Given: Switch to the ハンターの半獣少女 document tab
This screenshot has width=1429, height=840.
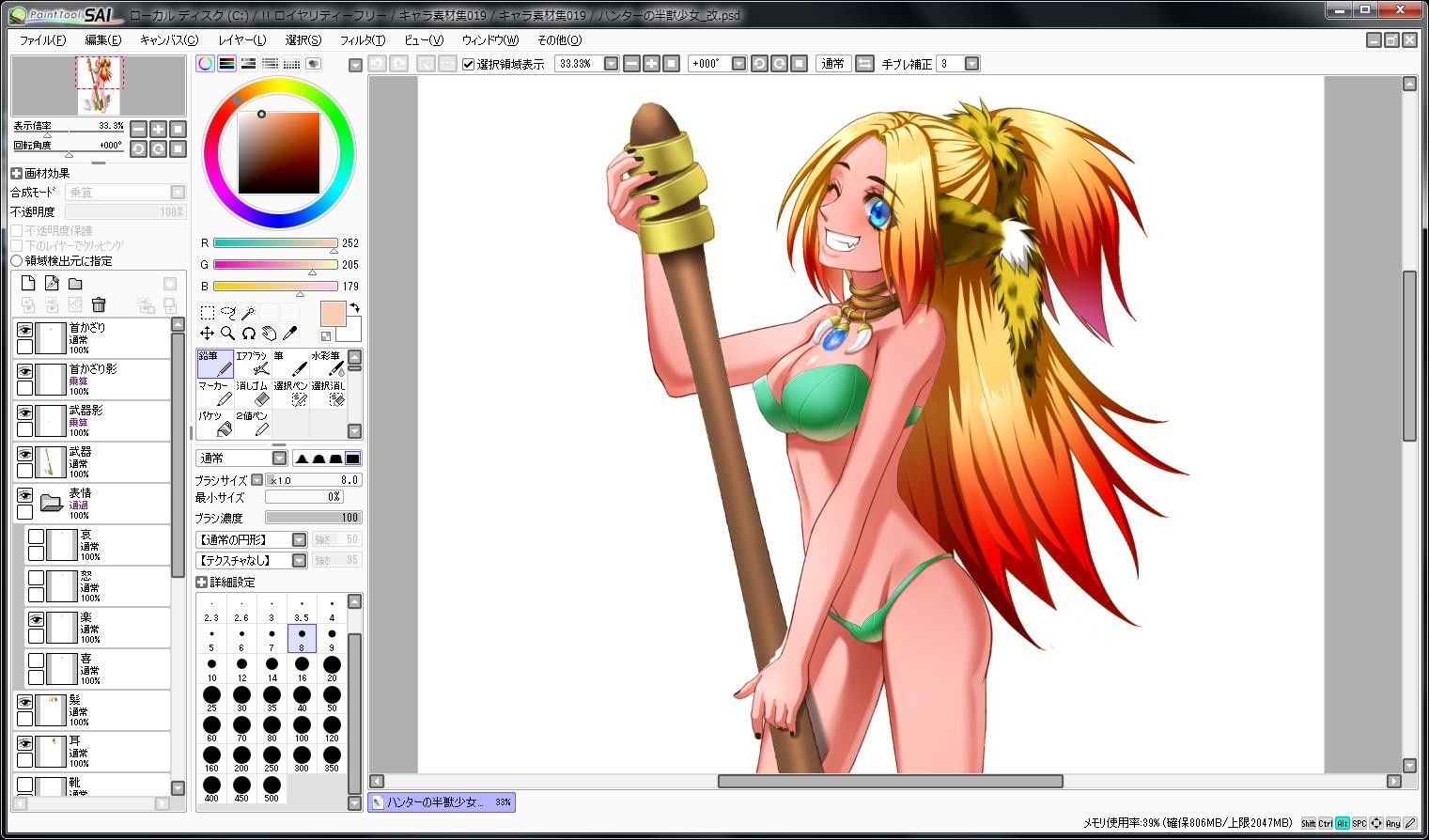Looking at the screenshot, I should 442,801.
